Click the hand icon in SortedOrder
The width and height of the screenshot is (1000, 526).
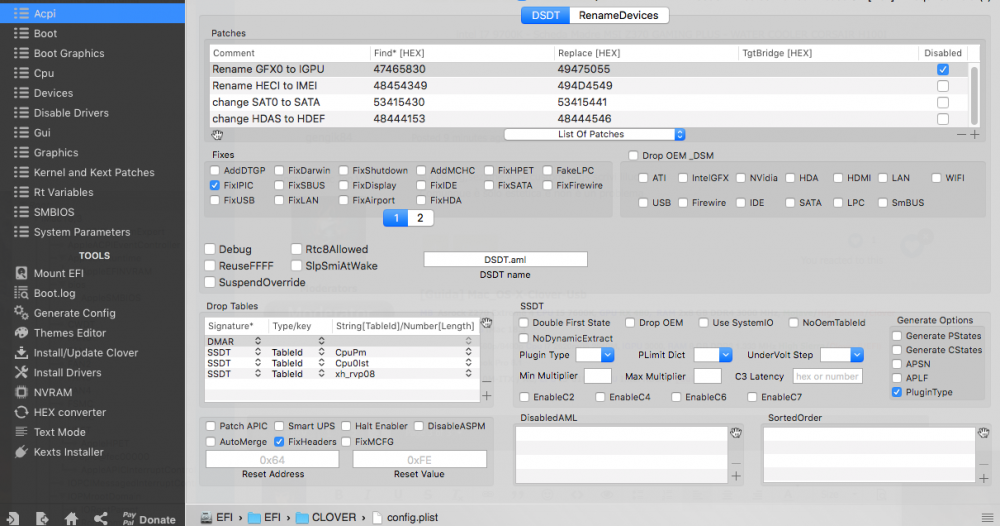click(x=984, y=433)
